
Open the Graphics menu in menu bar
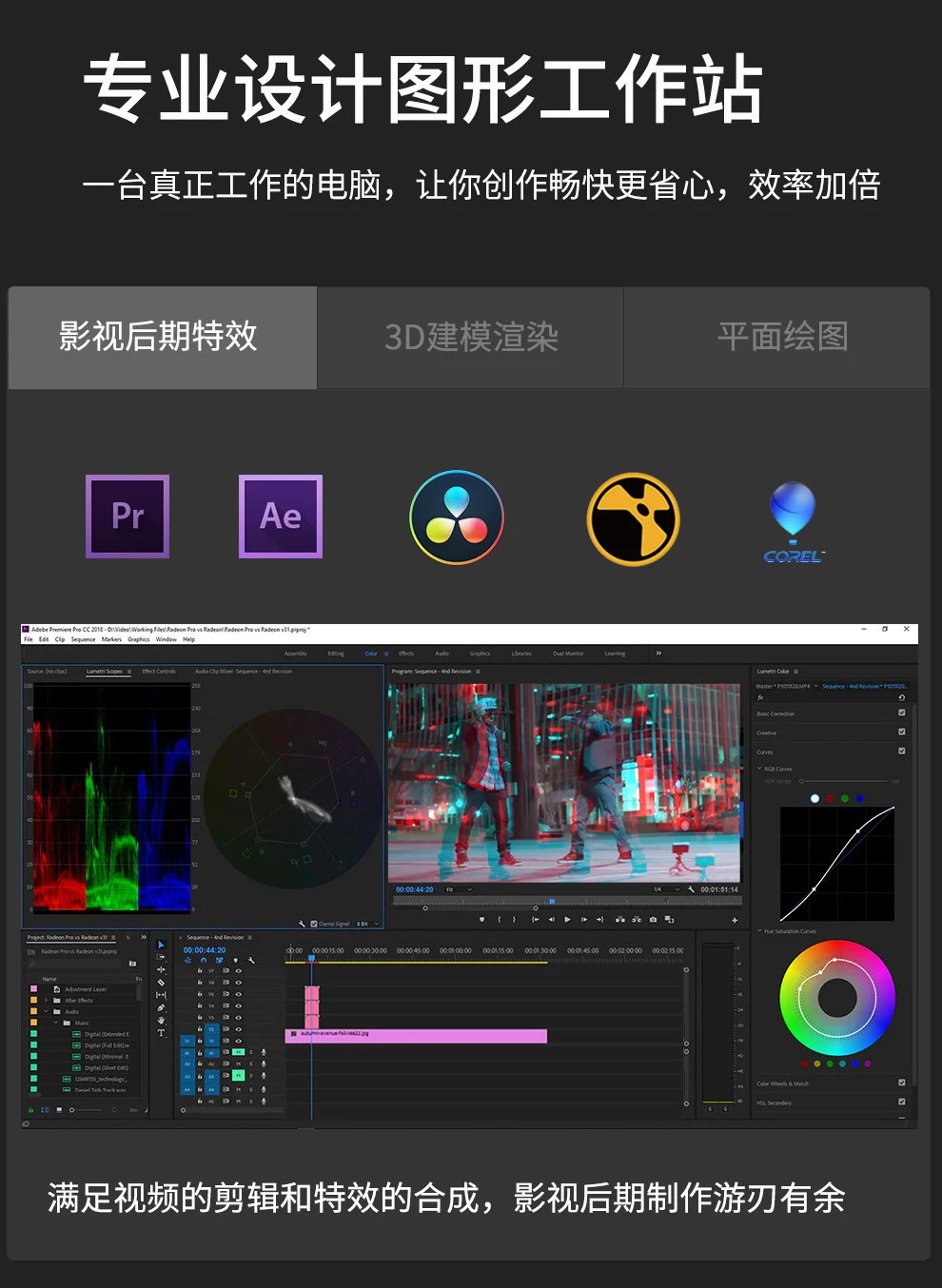pos(139,639)
